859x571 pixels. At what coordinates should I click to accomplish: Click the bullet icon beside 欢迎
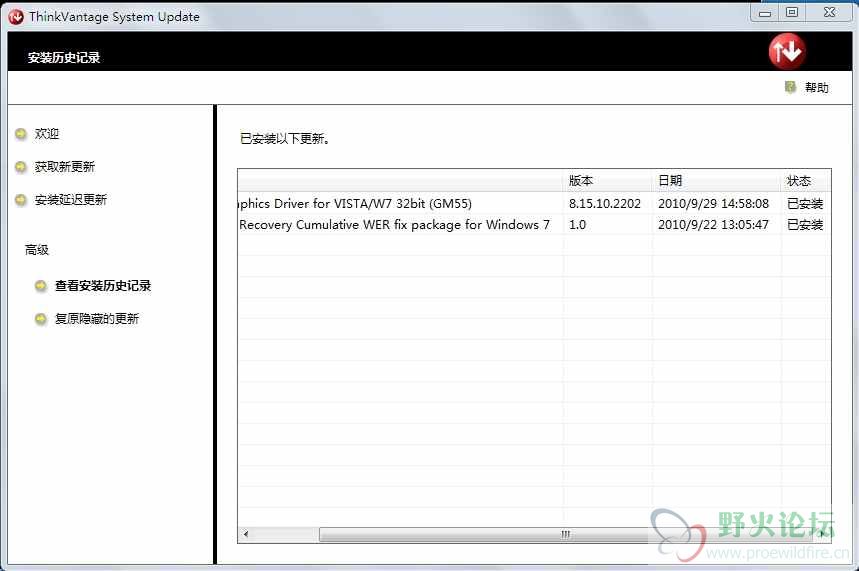tap(21, 134)
